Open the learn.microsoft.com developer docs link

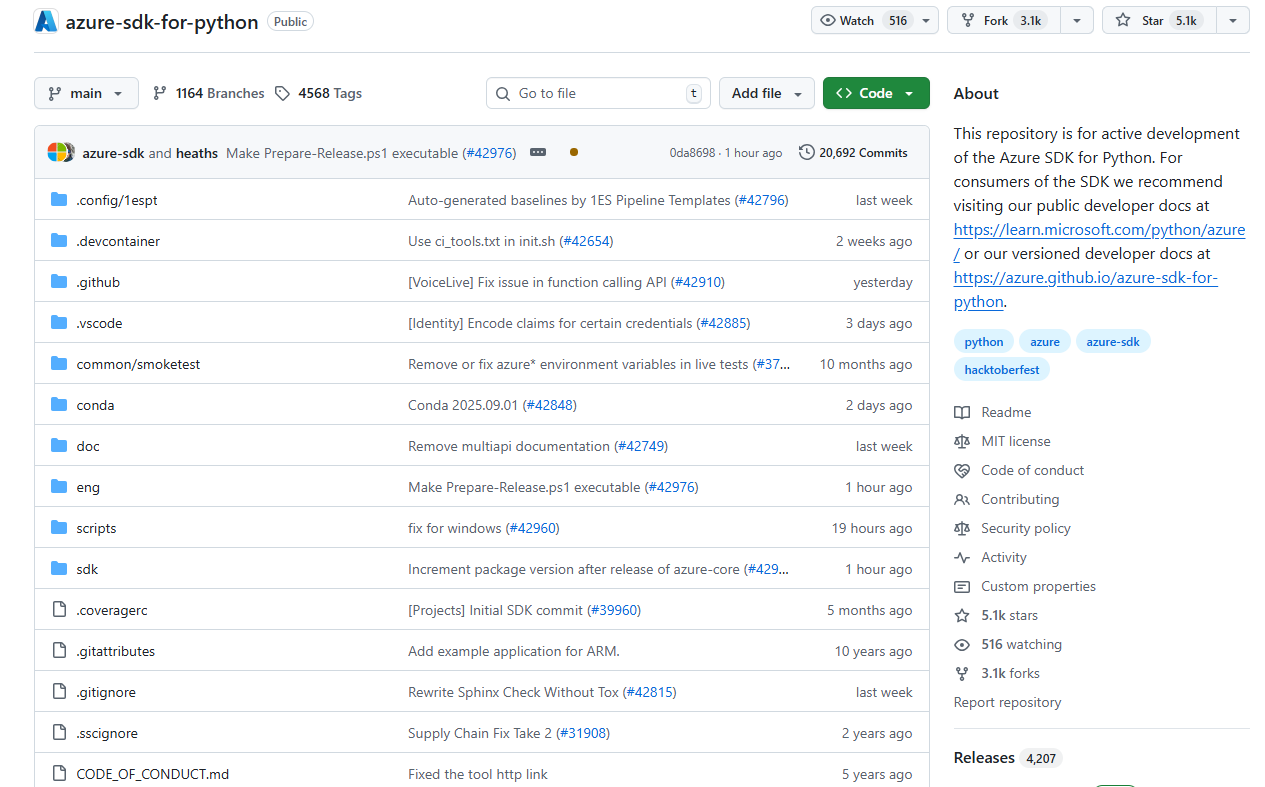1098,229
